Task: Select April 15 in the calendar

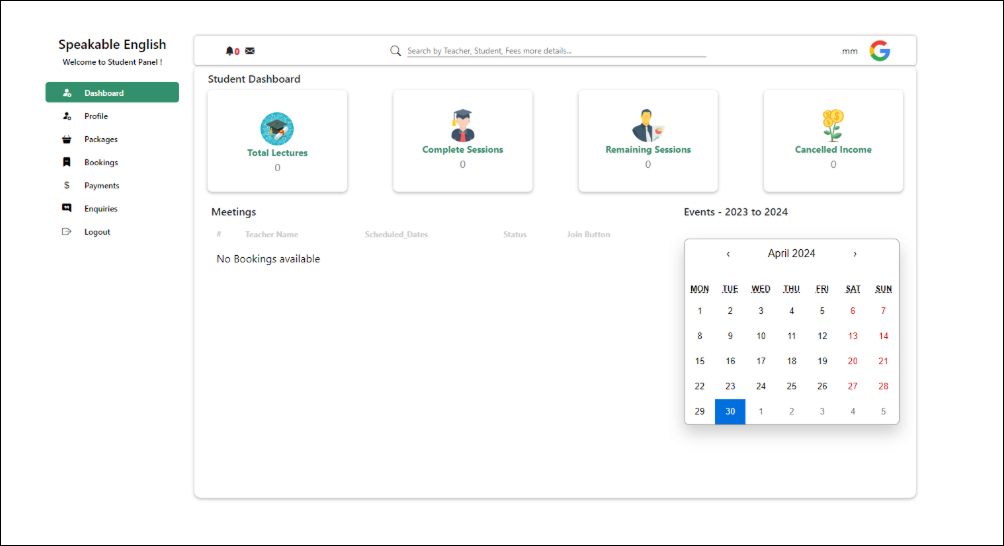Action: (699, 361)
